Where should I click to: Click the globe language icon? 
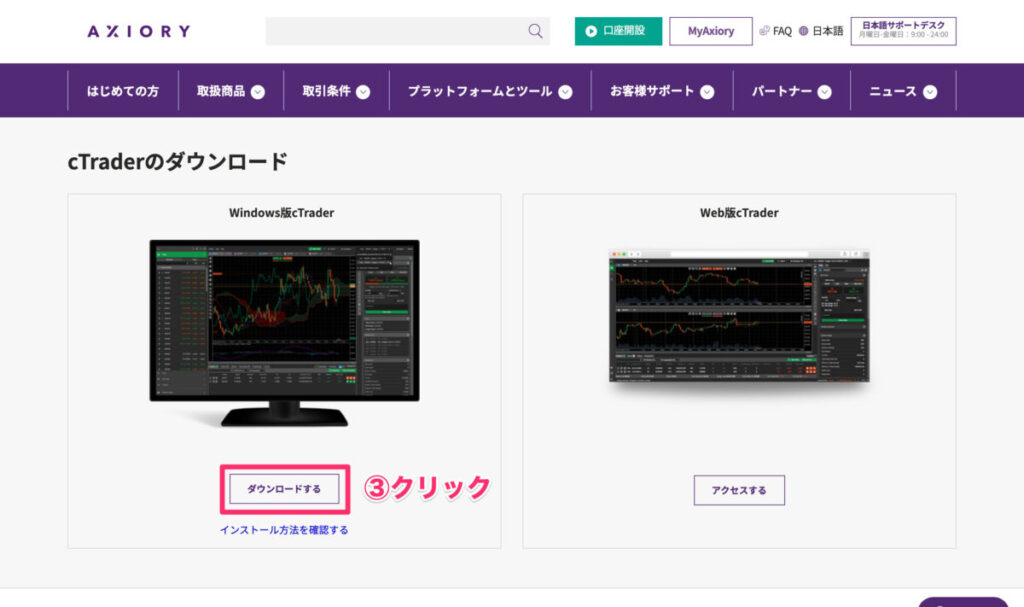click(x=803, y=31)
